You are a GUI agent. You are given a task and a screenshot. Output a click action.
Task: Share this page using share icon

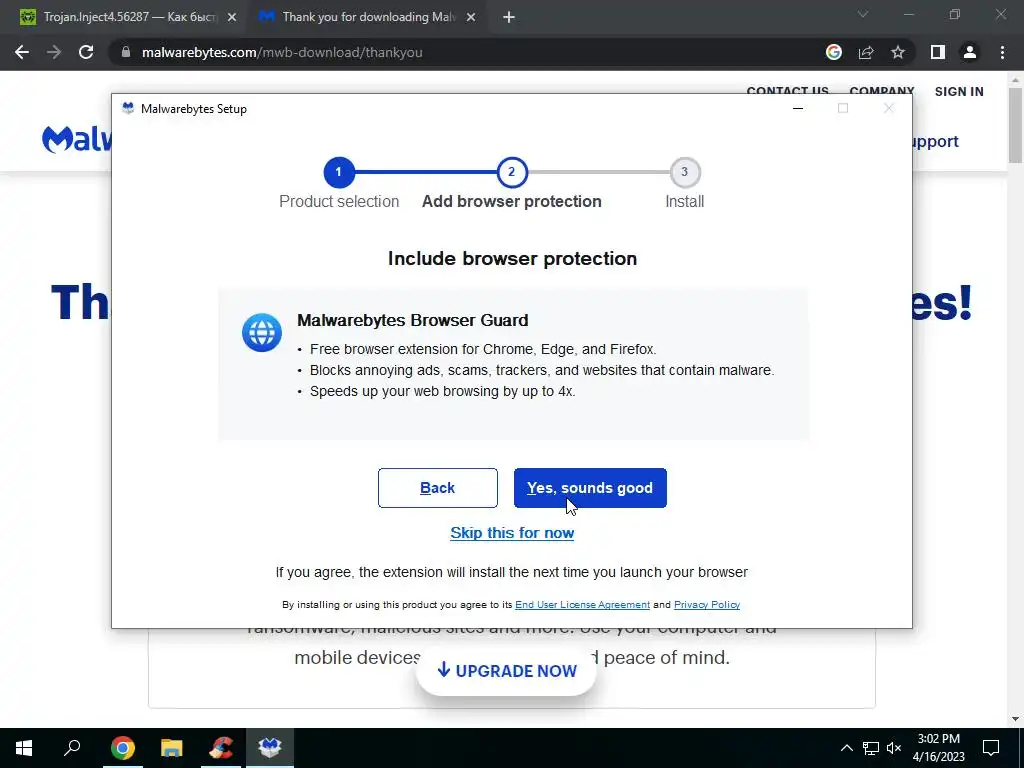(866, 52)
